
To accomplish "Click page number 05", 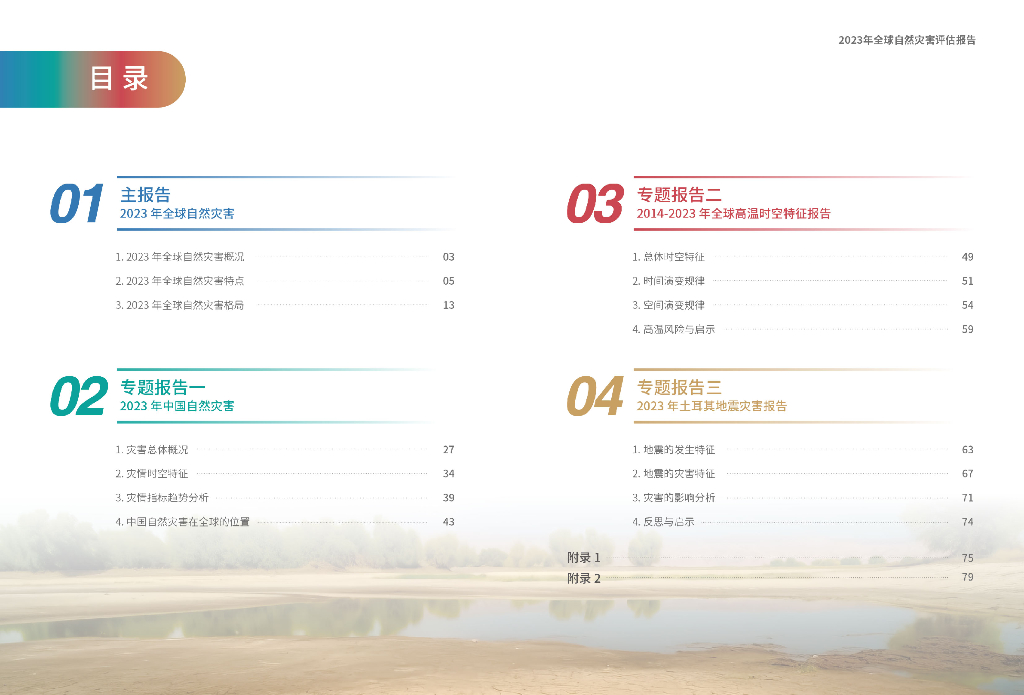I will point(449,281).
